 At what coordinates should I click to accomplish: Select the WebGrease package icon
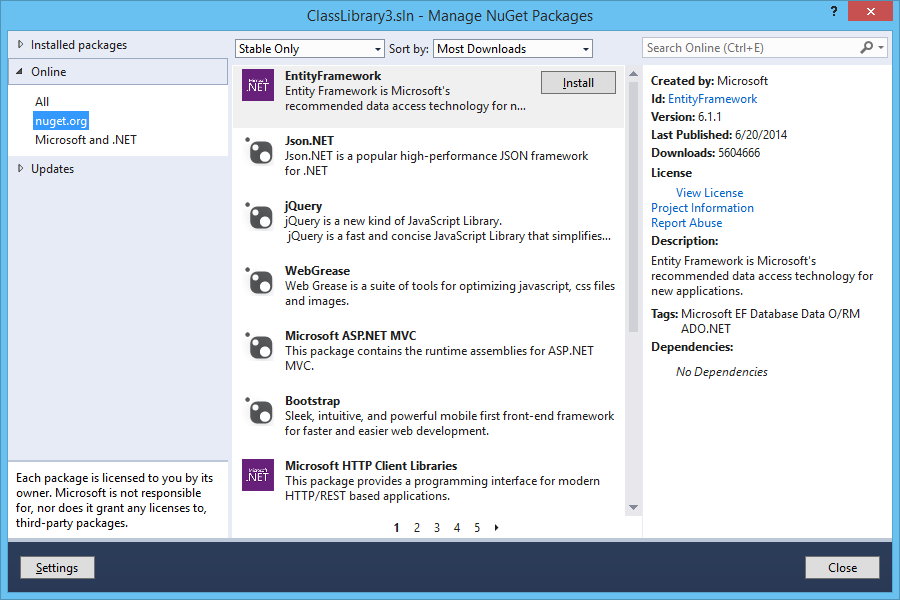pyautogui.click(x=260, y=279)
